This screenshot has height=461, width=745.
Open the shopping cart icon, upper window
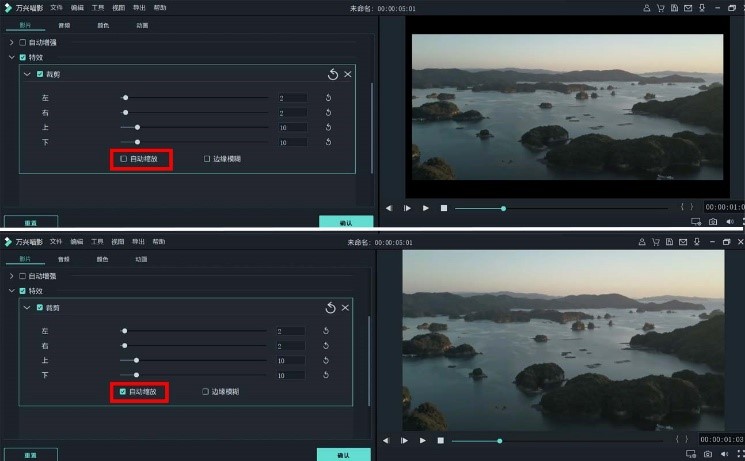[660, 8]
